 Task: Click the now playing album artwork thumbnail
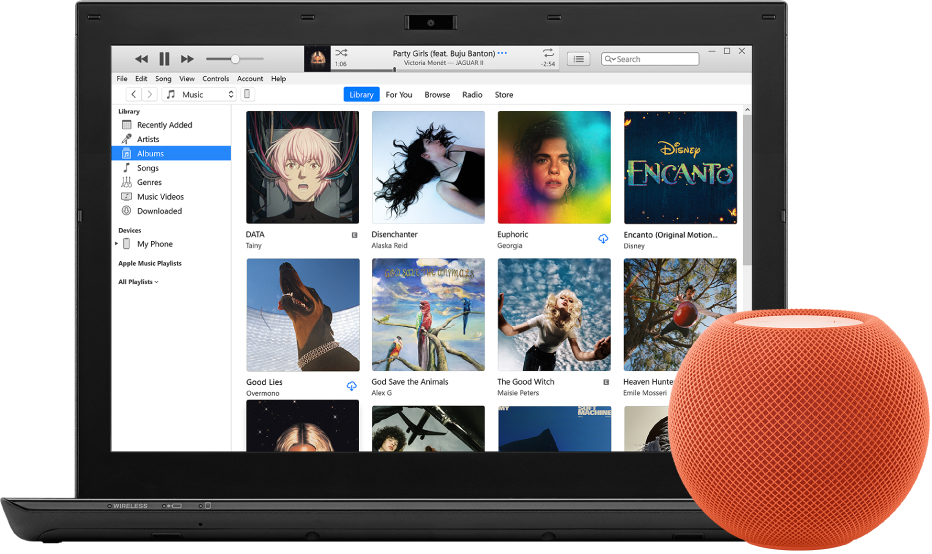pos(317,58)
